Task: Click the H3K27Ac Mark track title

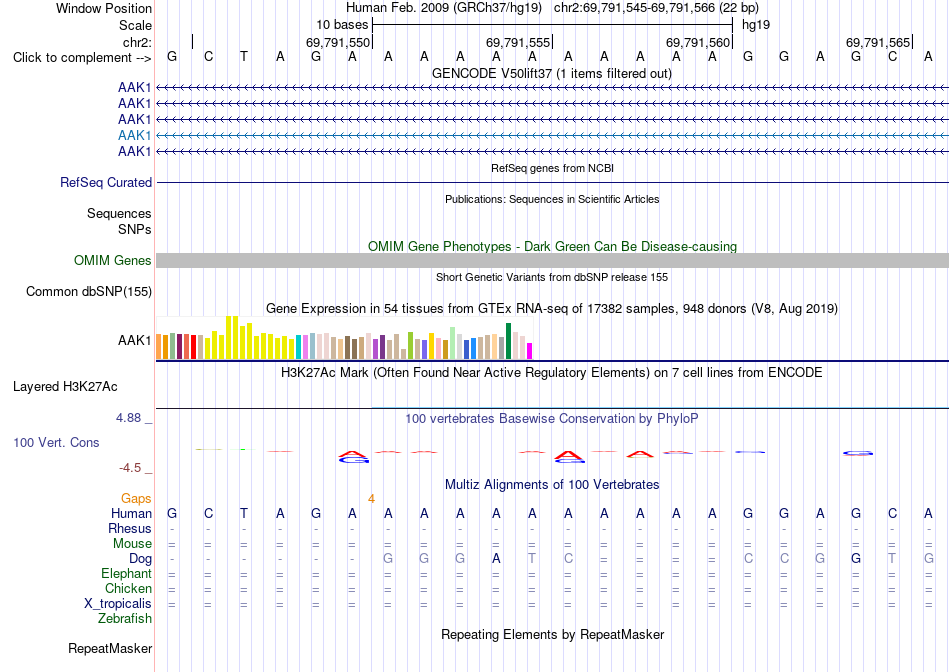Action: click(x=552, y=373)
